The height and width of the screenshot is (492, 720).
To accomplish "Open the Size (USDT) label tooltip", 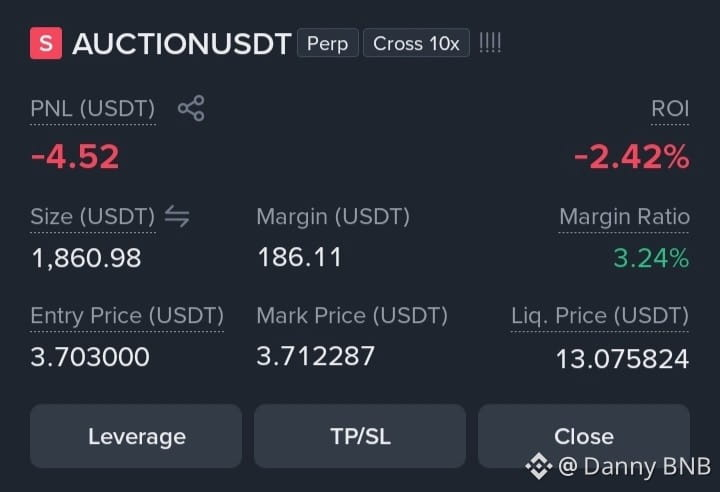I will tap(93, 217).
